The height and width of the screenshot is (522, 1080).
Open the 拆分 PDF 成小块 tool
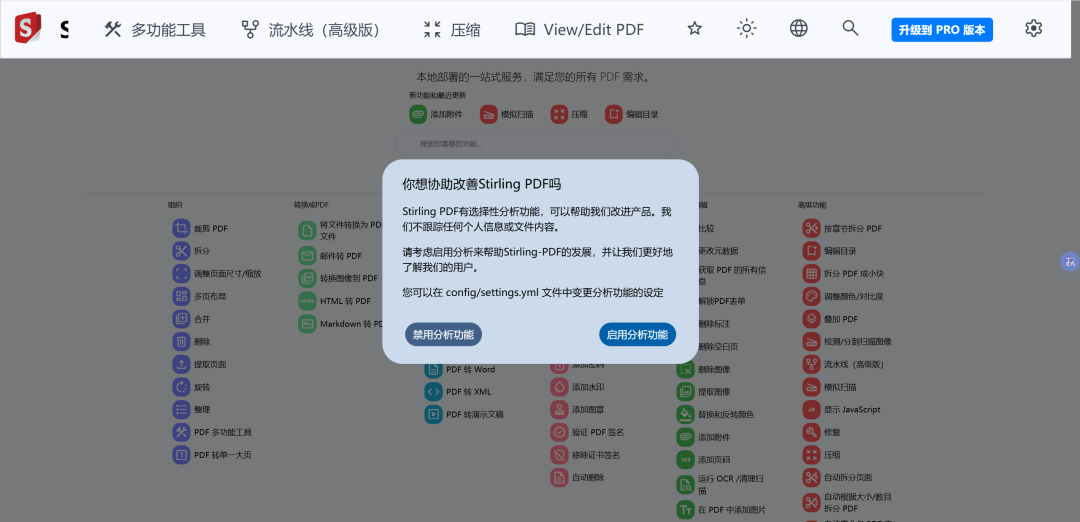tap(843, 274)
